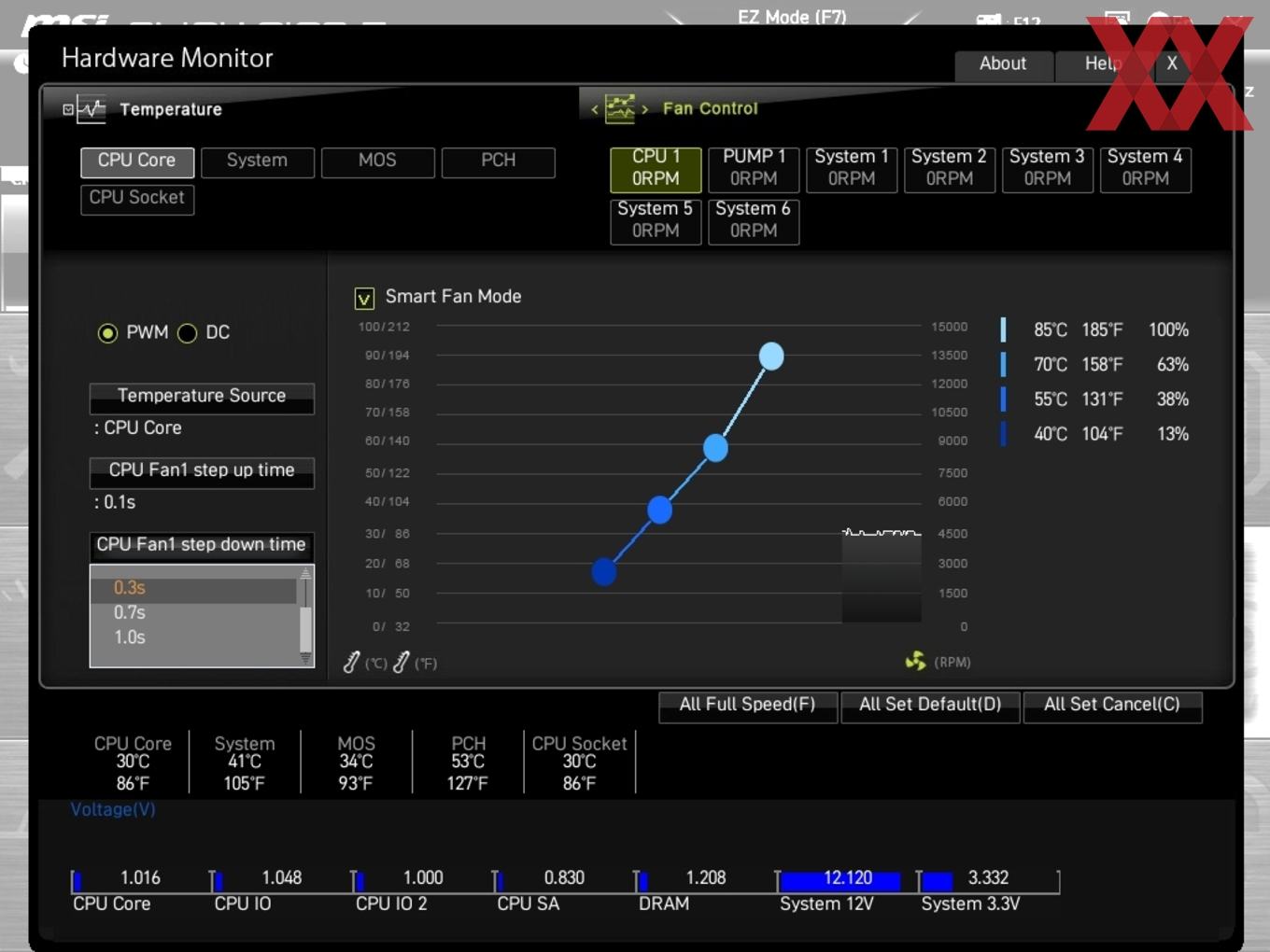Click the CPU IO 2 voltage 1.000
The height and width of the screenshot is (952, 1270).
coord(423,878)
